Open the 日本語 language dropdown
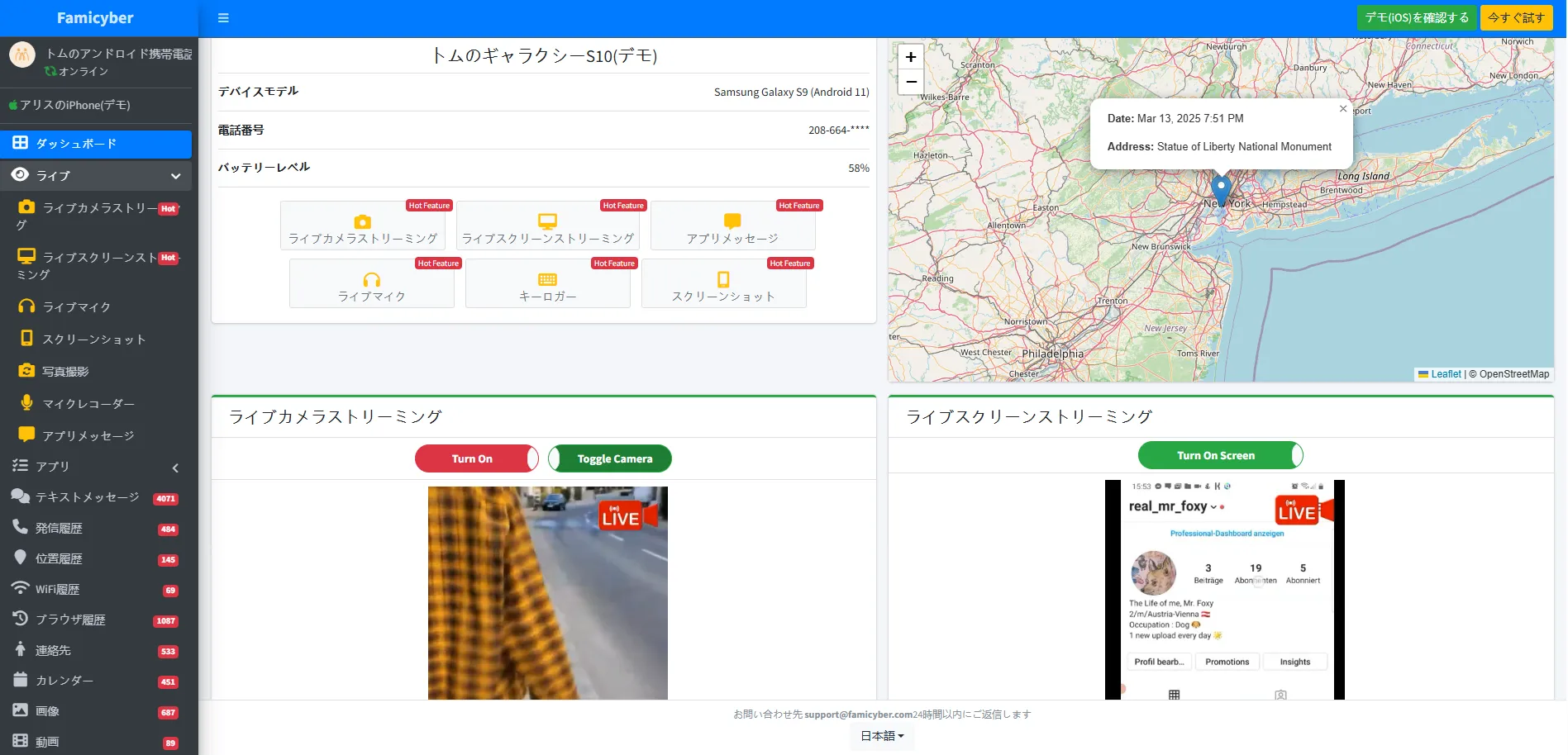The image size is (1568, 755). pyautogui.click(x=882, y=736)
